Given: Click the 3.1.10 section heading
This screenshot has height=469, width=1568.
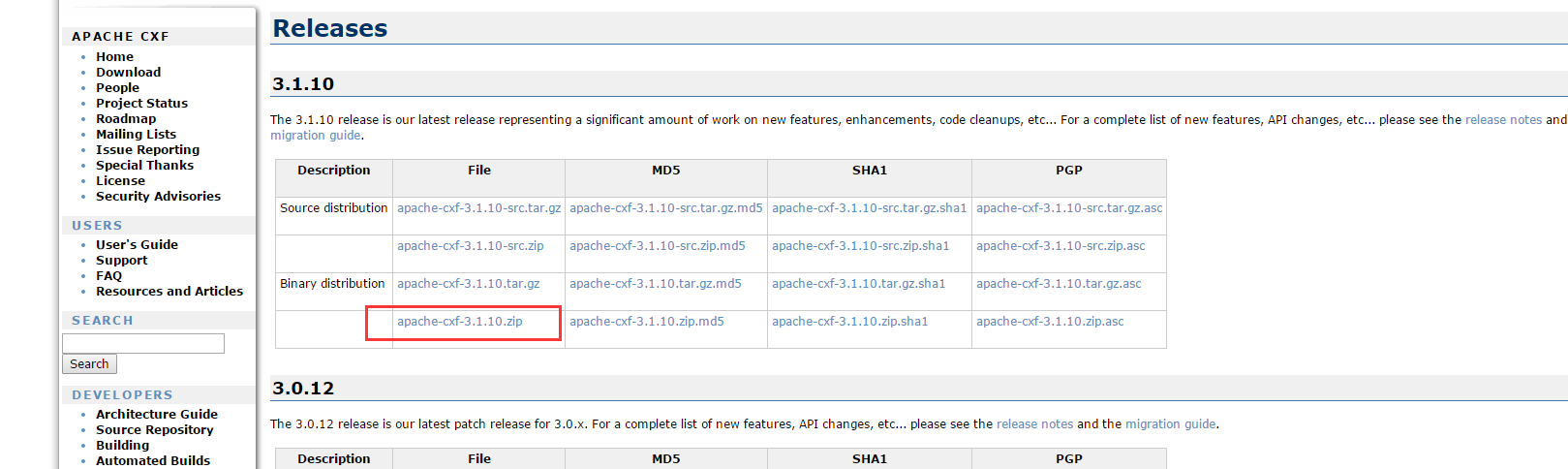Looking at the screenshot, I should 303,84.
